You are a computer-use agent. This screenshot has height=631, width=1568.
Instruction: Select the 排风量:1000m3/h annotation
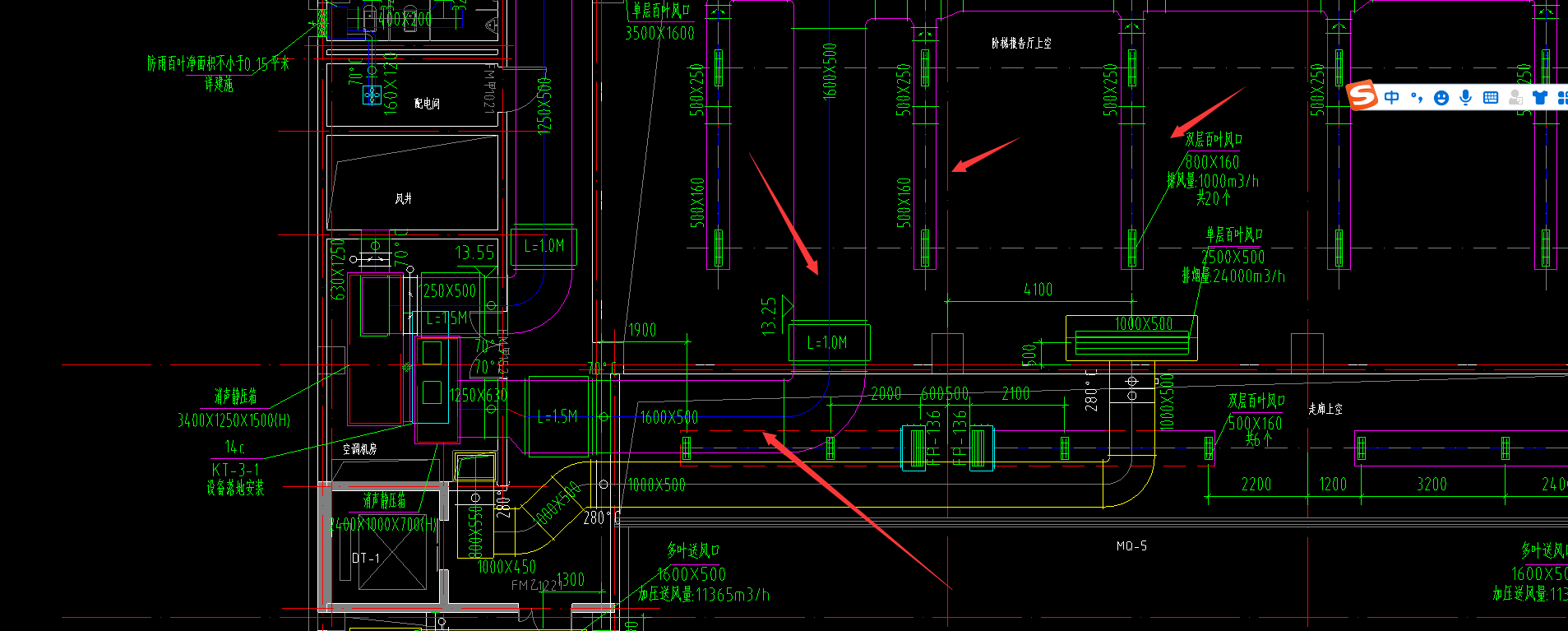click(x=1213, y=181)
